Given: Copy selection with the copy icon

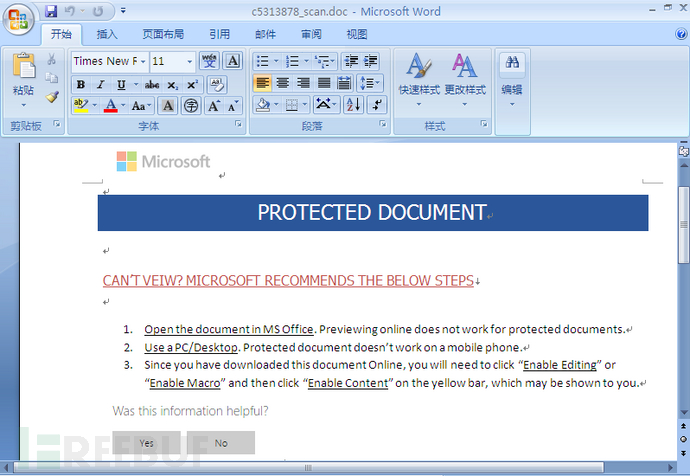Looking at the screenshot, I should (x=51, y=78).
